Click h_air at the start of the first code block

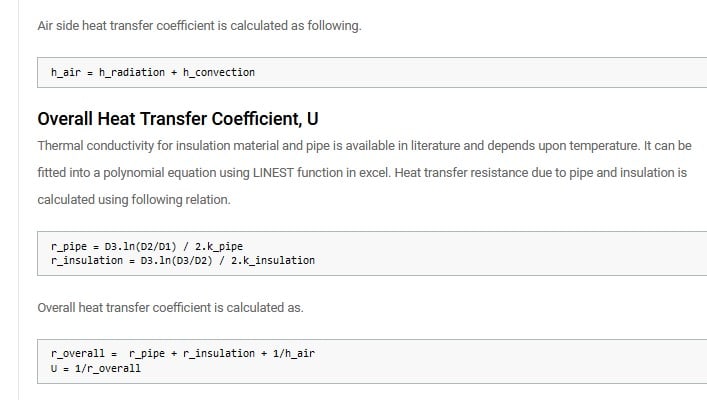pos(66,72)
